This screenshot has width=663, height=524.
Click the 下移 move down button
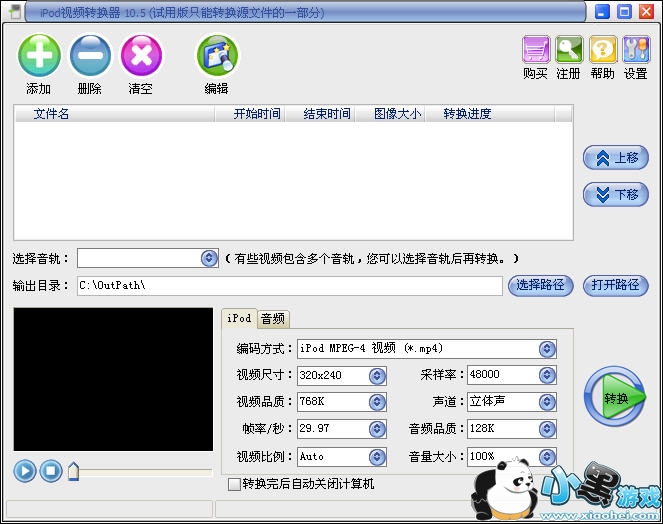pos(616,195)
